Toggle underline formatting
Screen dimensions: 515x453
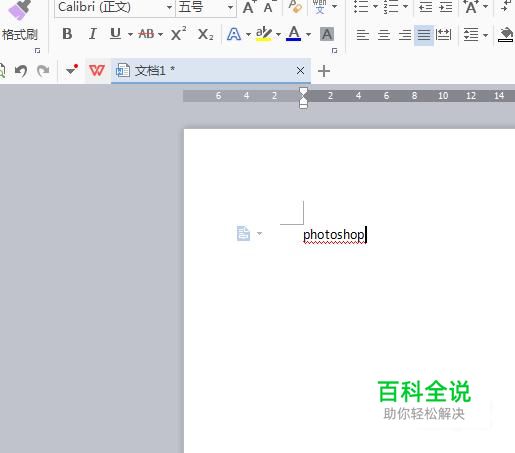click(x=115, y=34)
